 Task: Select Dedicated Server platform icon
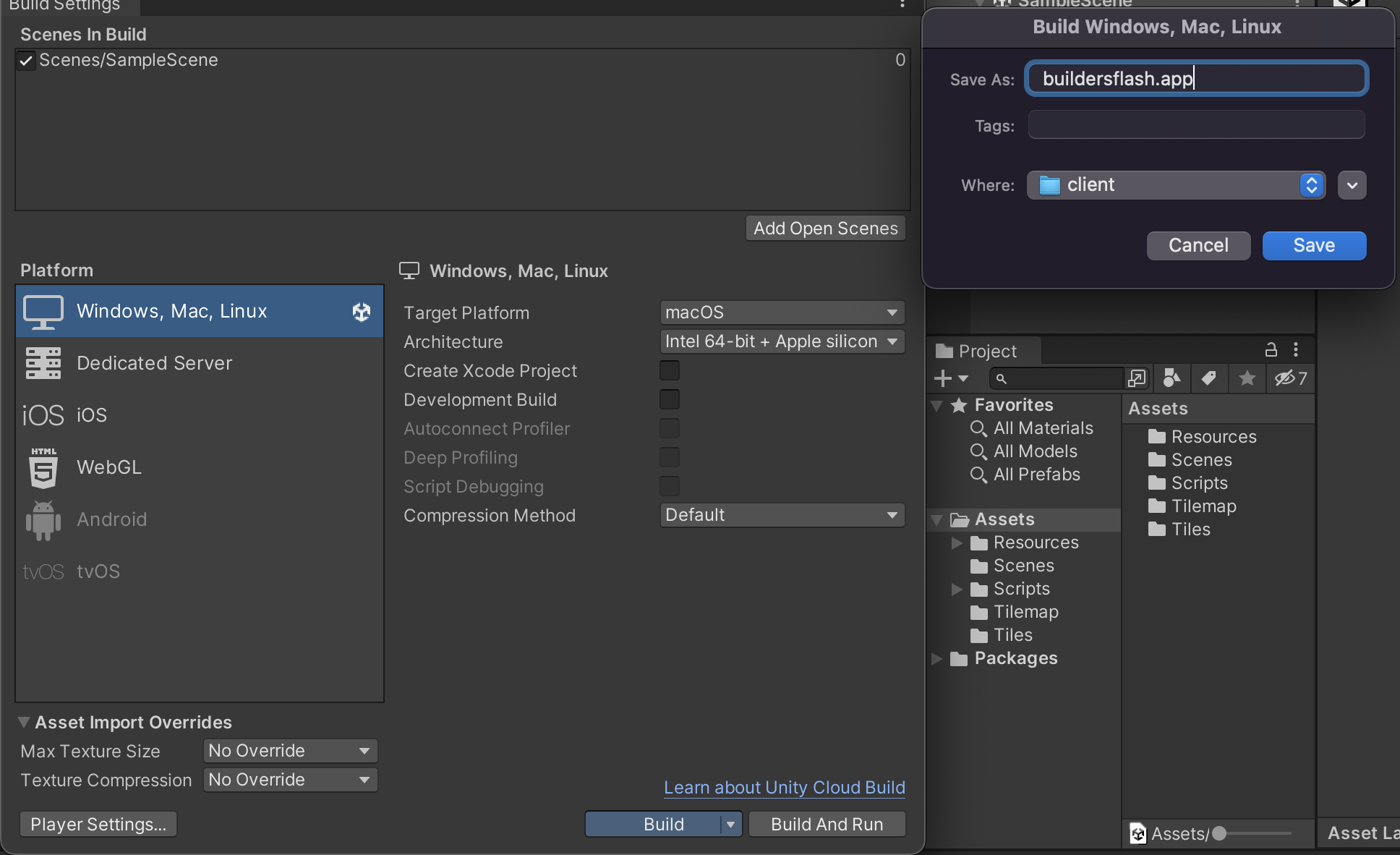pos(43,363)
